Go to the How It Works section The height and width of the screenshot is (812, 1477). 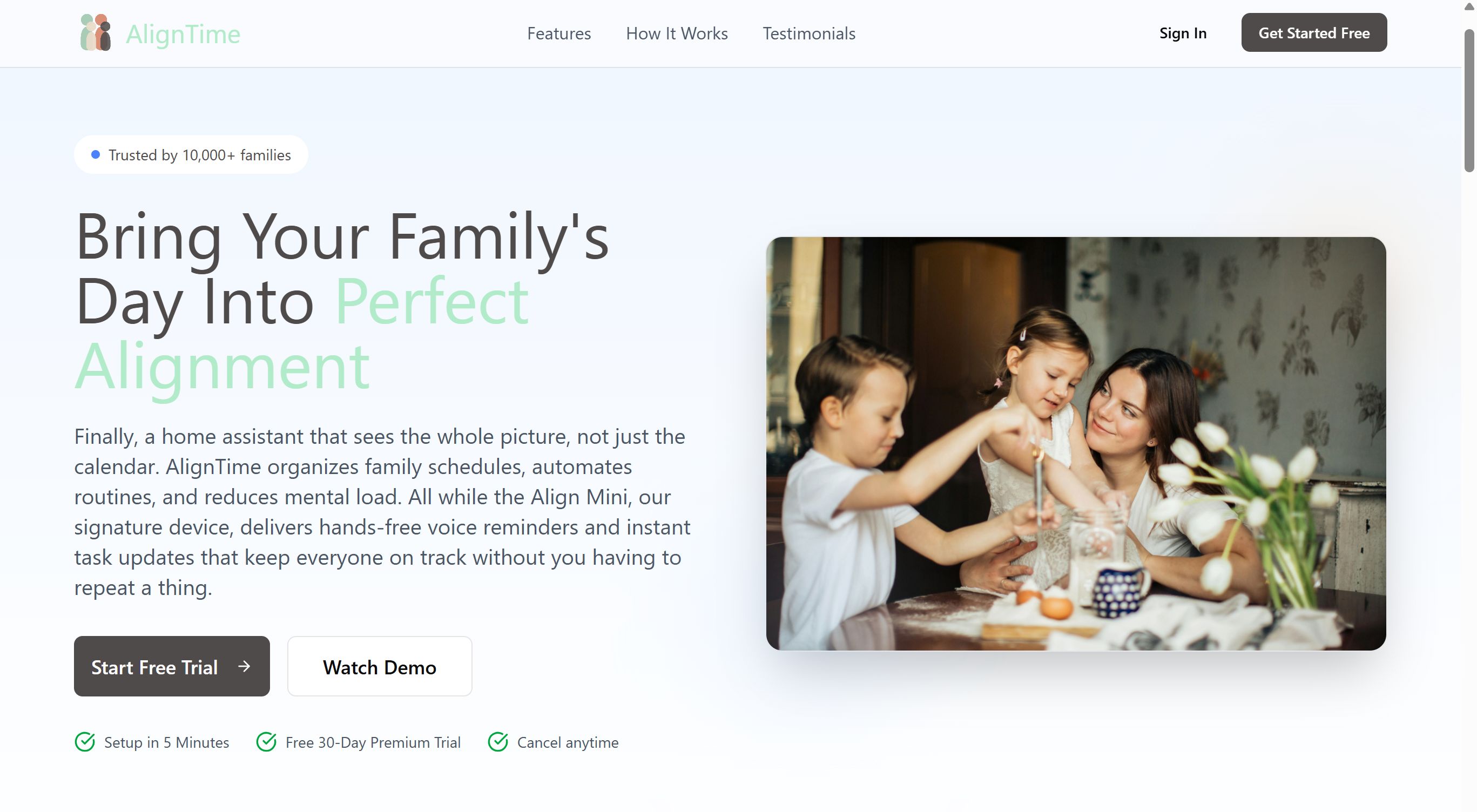click(x=677, y=33)
